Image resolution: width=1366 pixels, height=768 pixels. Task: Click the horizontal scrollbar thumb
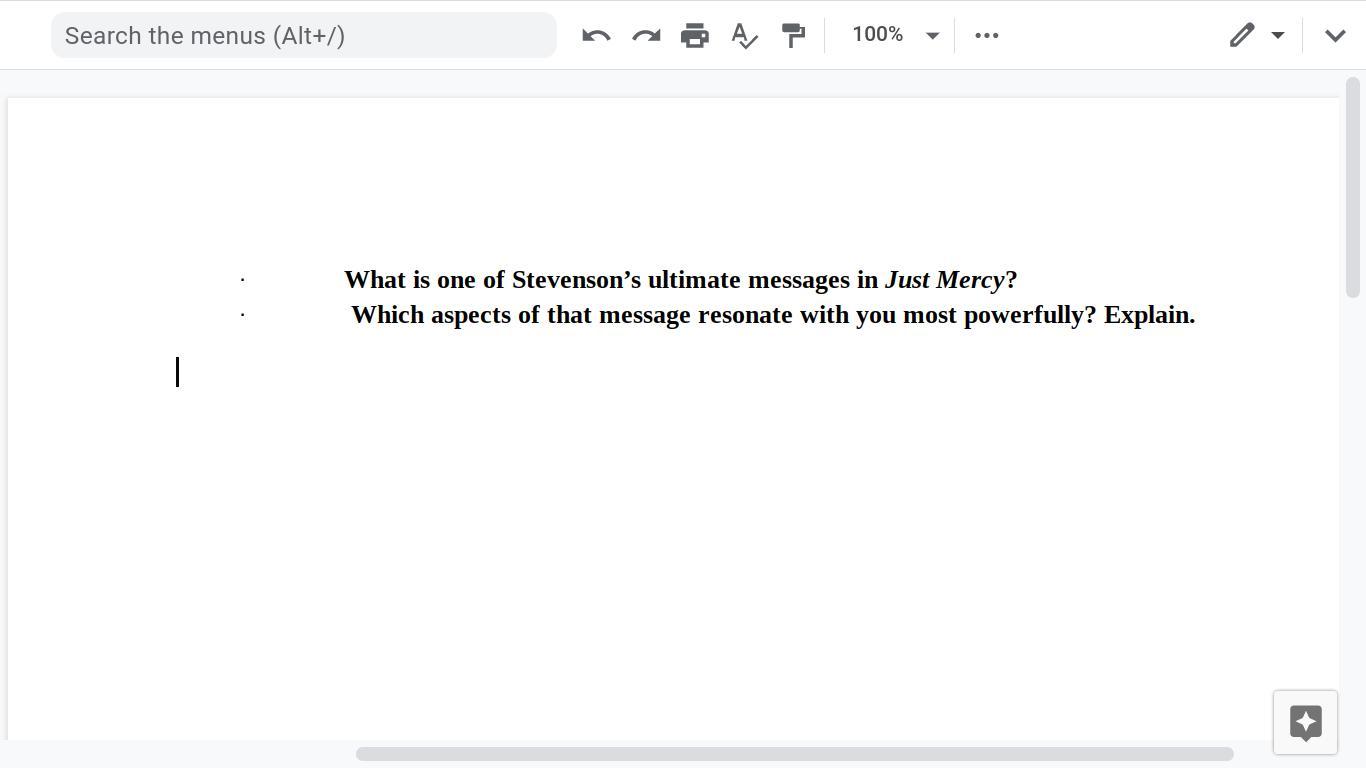coord(795,753)
